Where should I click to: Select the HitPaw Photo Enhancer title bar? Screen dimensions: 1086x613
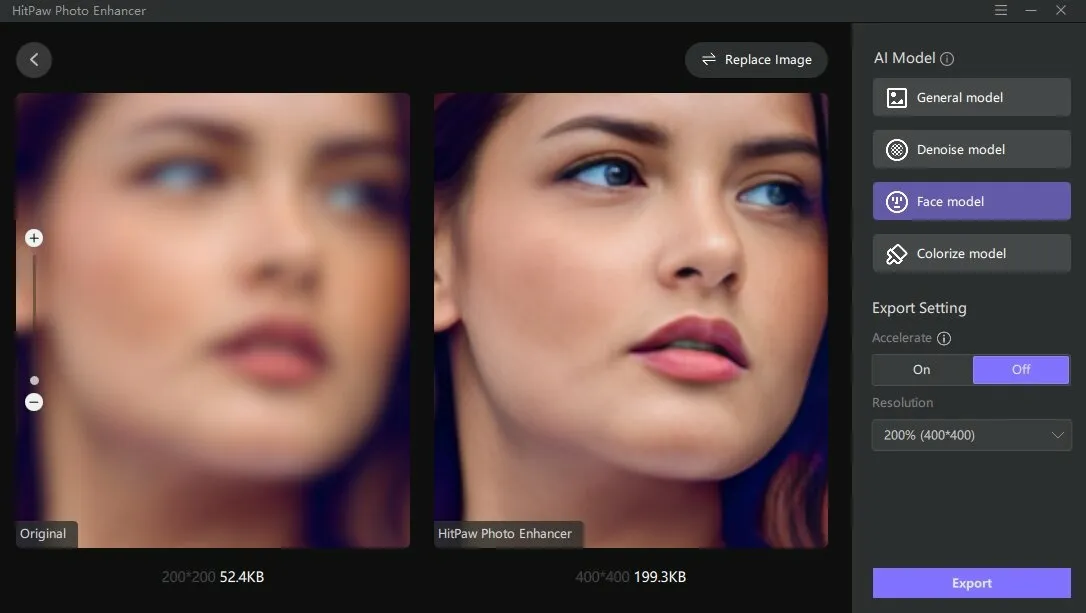pos(78,10)
